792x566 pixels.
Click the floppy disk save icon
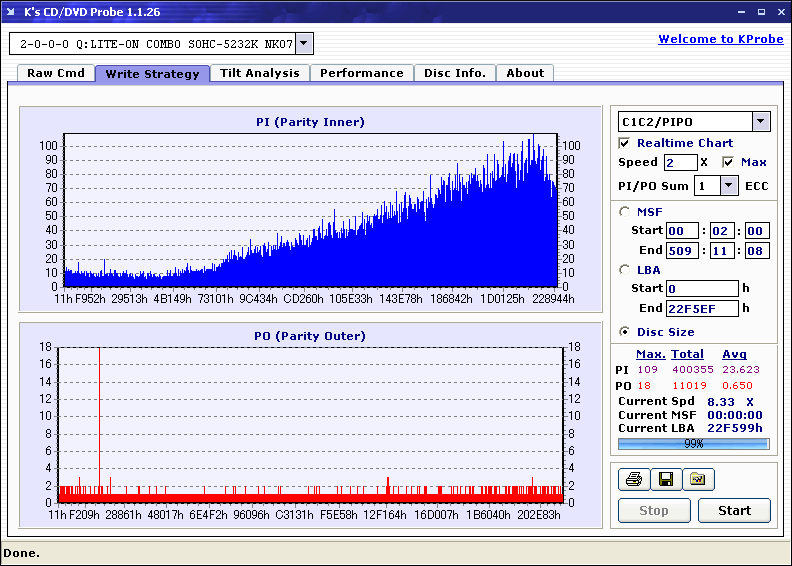665,480
